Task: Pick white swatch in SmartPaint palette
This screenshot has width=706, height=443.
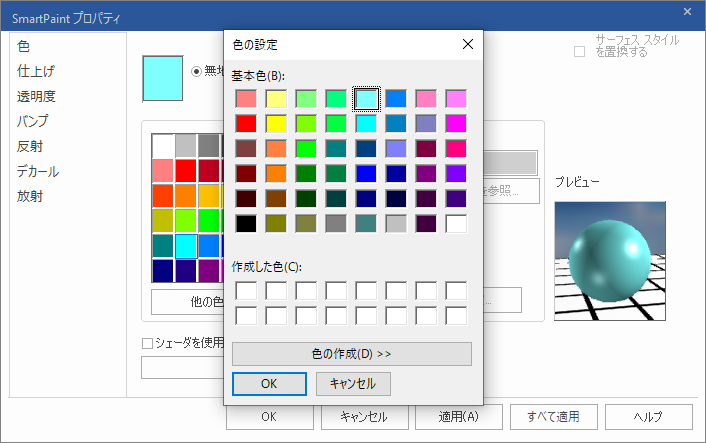Action: [x=163, y=145]
